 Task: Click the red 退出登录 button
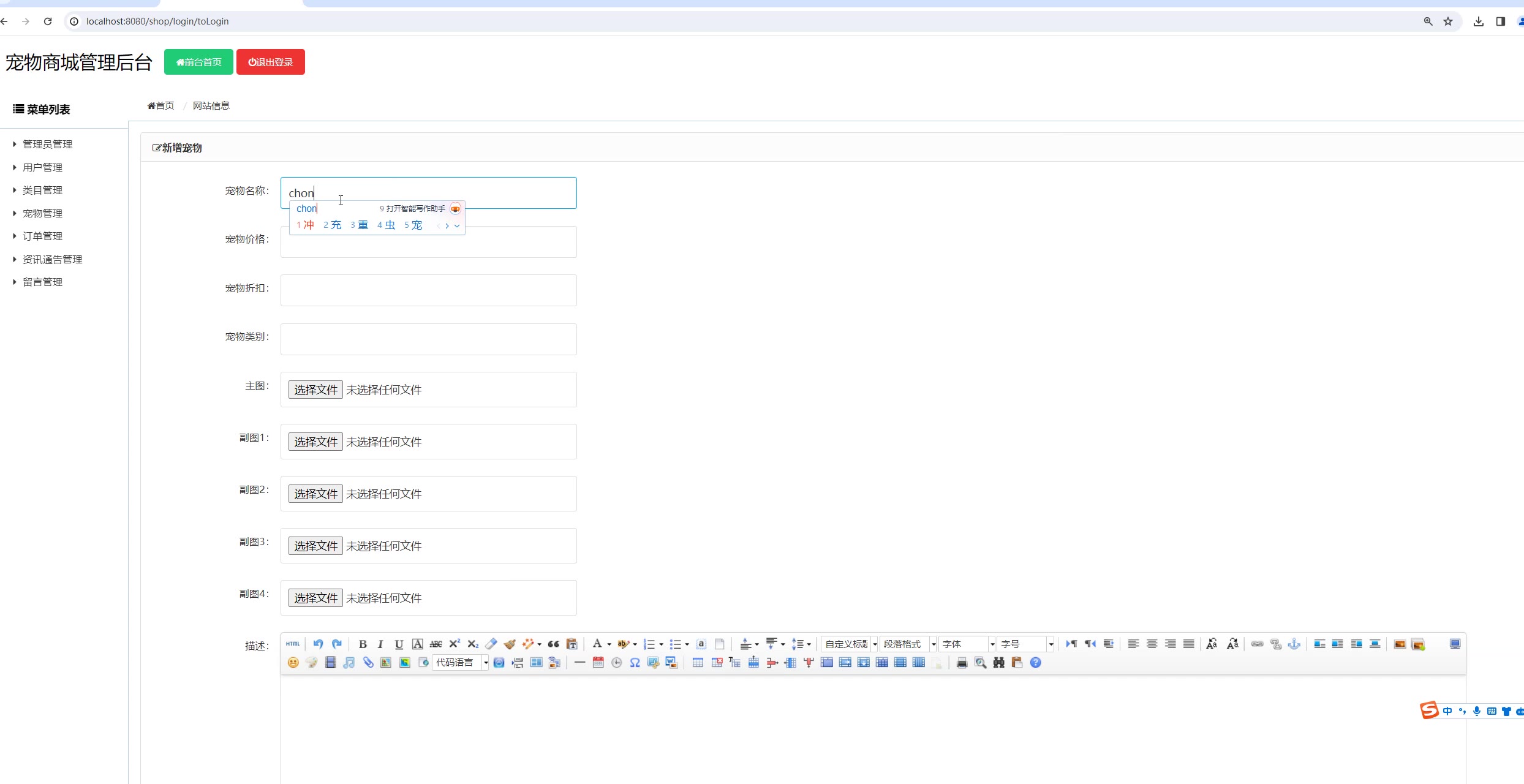click(x=271, y=62)
